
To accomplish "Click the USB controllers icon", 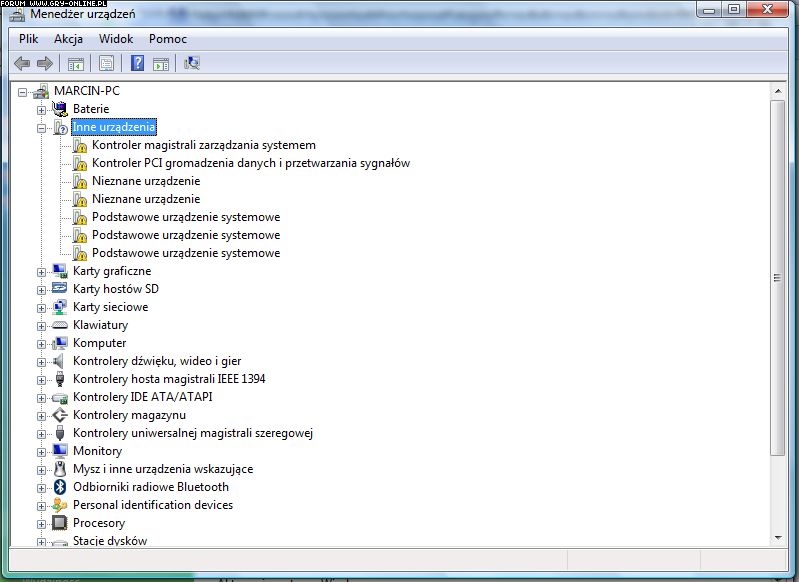I will tap(60, 433).
